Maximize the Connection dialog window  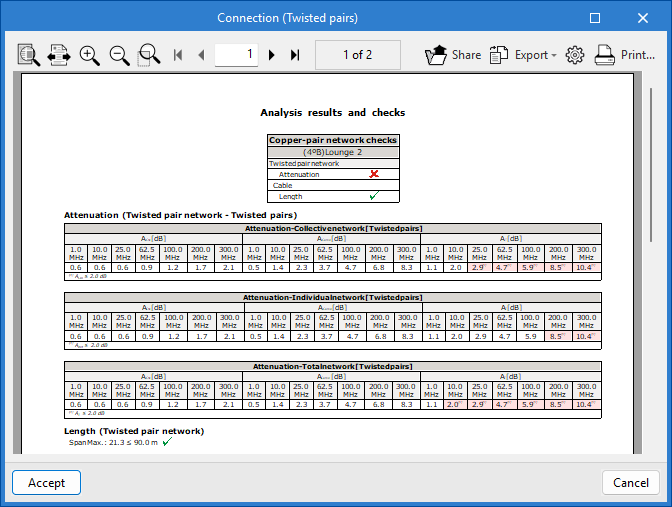click(595, 18)
